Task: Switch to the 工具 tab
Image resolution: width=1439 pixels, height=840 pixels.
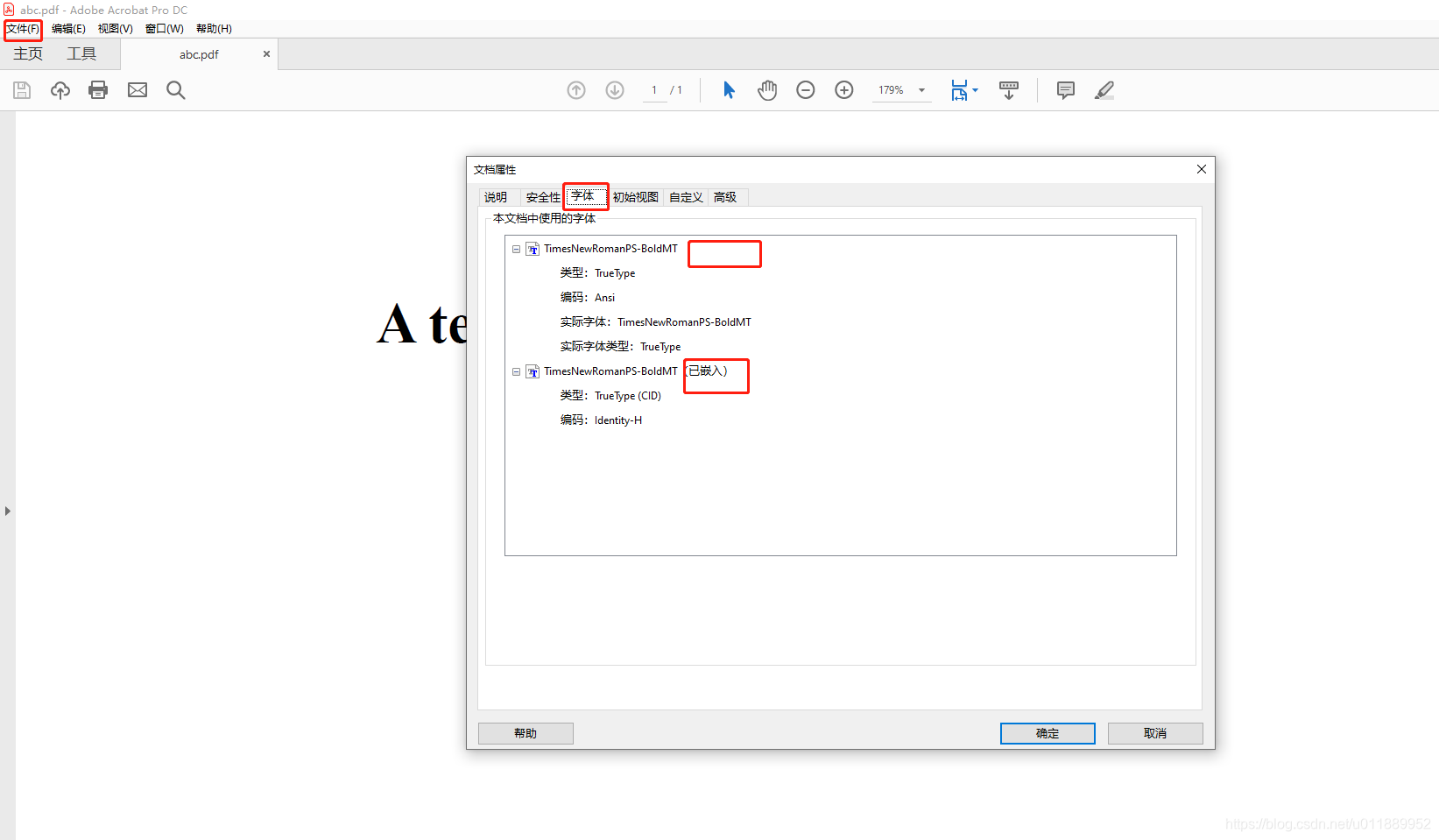Action: tap(81, 53)
